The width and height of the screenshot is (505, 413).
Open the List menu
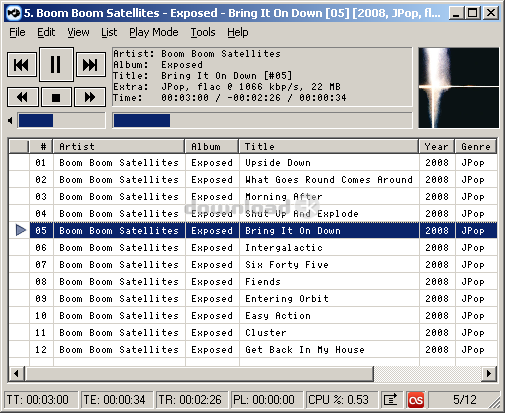tap(109, 32)
